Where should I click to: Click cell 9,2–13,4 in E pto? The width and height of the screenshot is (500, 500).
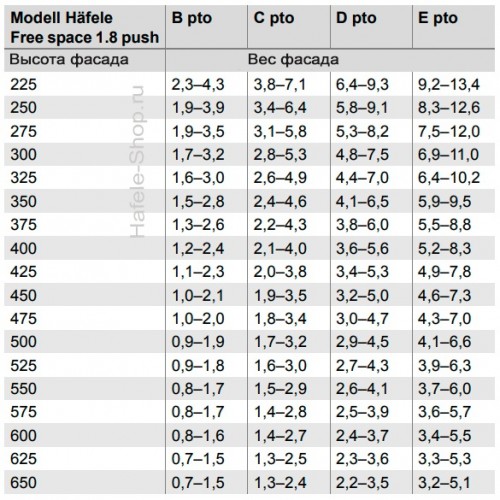[x=449, y=84]
